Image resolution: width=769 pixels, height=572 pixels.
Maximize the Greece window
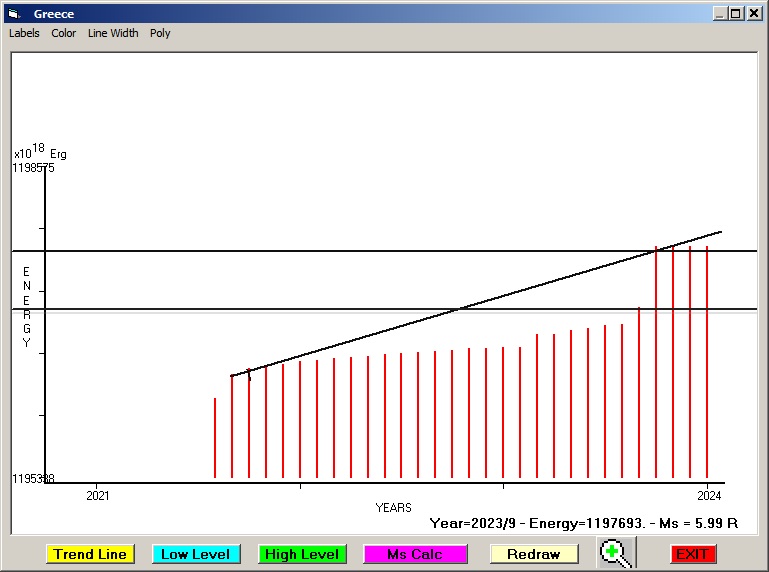coord(737,14)
